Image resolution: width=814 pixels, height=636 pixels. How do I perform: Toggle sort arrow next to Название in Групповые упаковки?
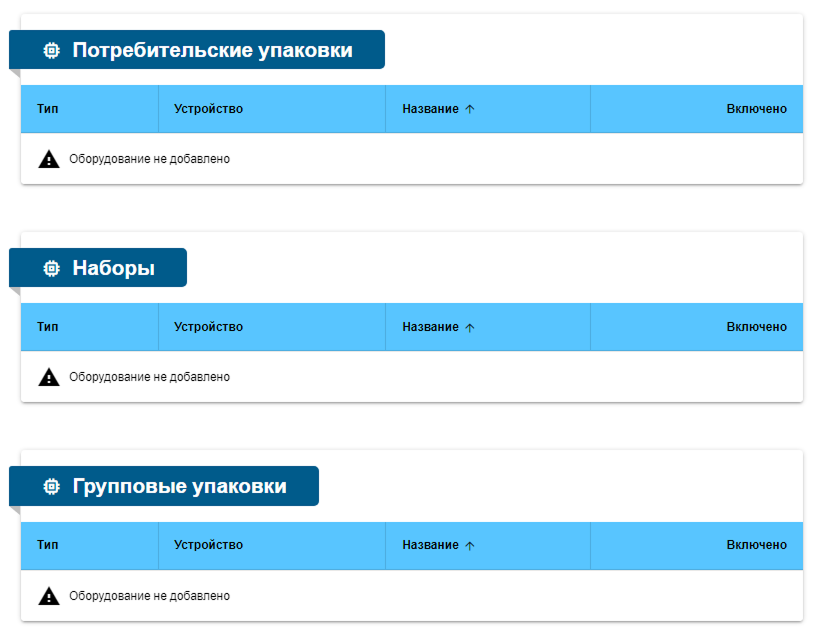click(470, 546)
